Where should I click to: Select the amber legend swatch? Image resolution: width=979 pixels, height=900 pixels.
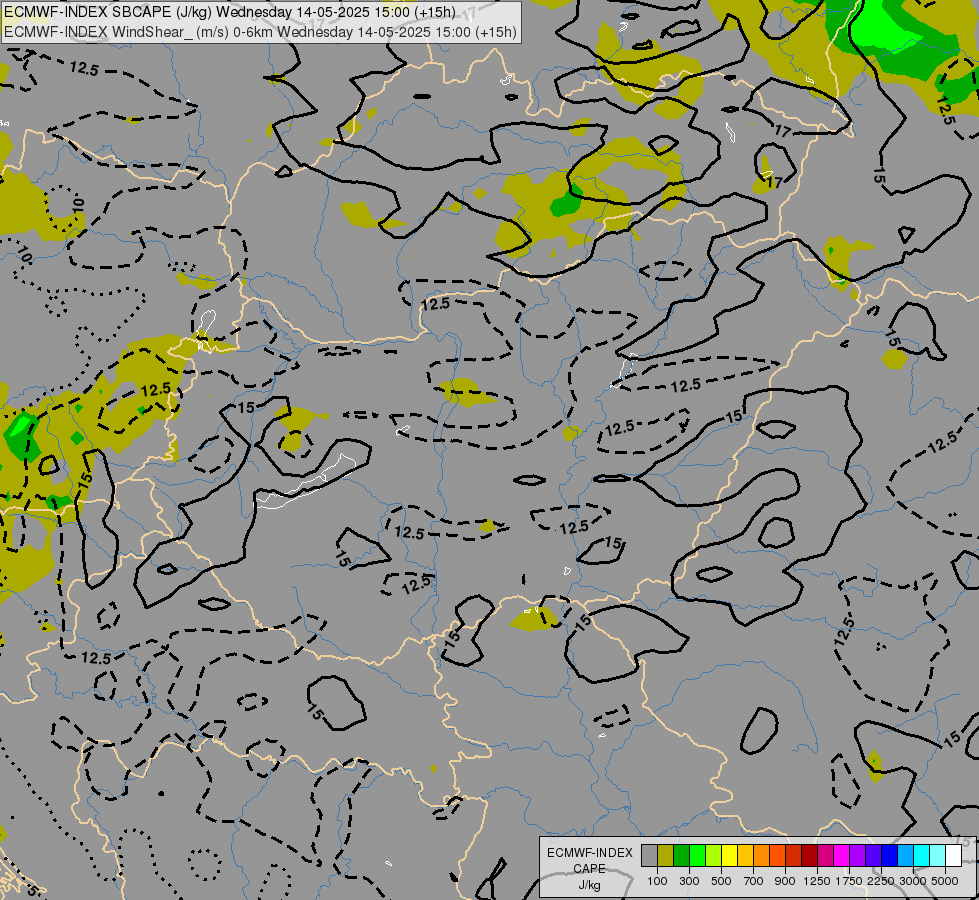[745, 855]
